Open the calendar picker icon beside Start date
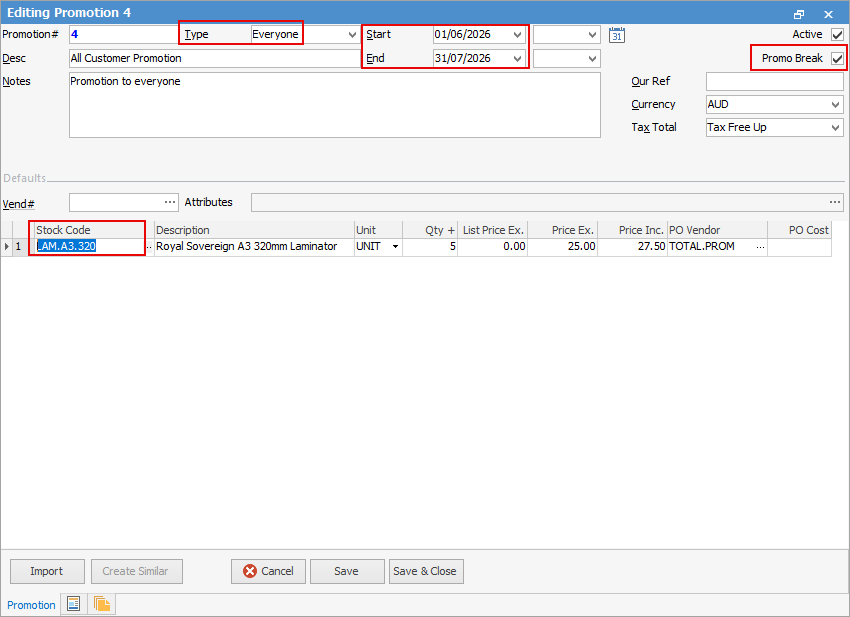This screenshot has height=617, width=850. click(x=616, y=35)
